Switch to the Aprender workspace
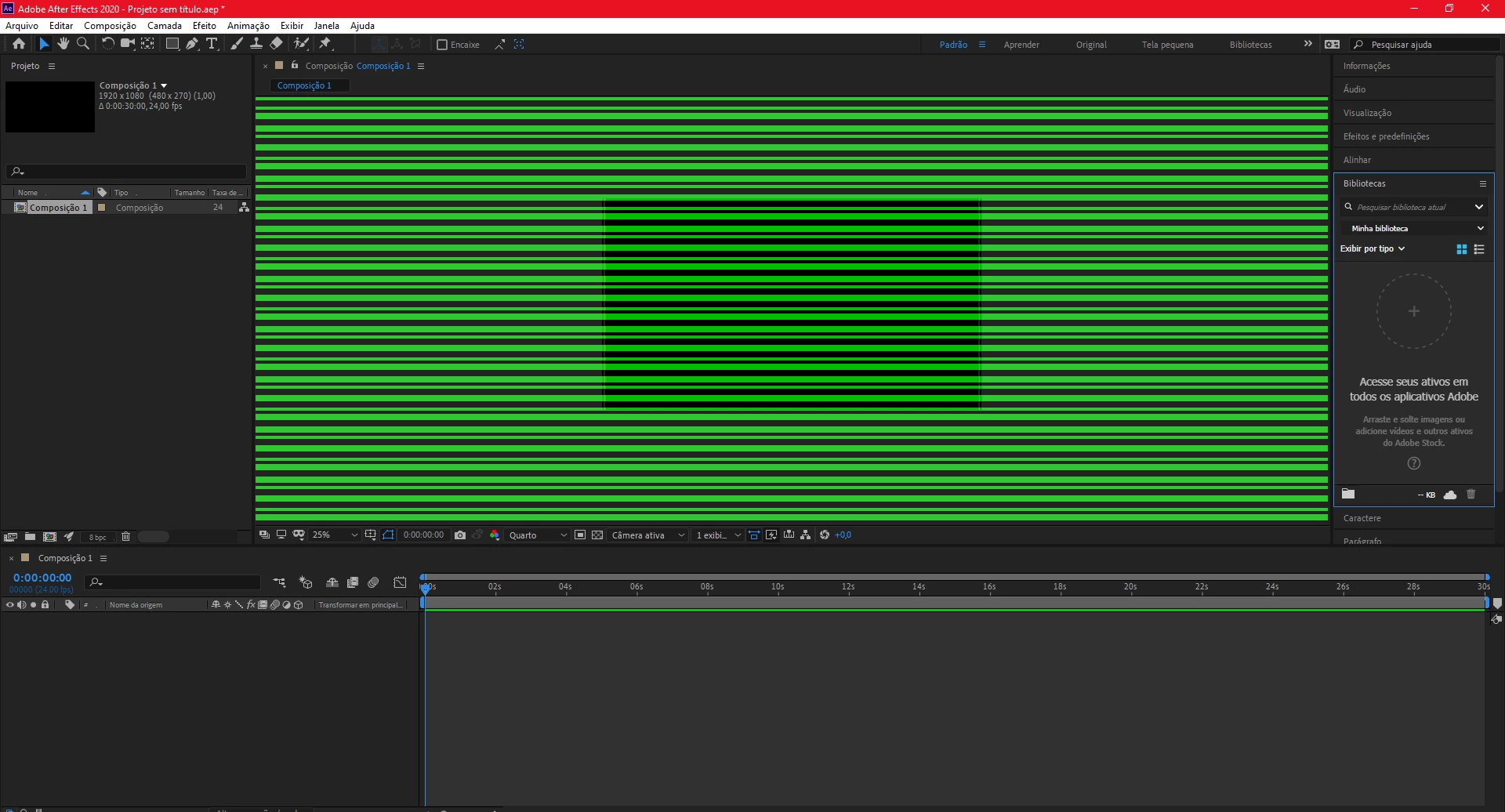Image resolution: width=1505 pixels, height=812 pixels. tap(1021, 45)
